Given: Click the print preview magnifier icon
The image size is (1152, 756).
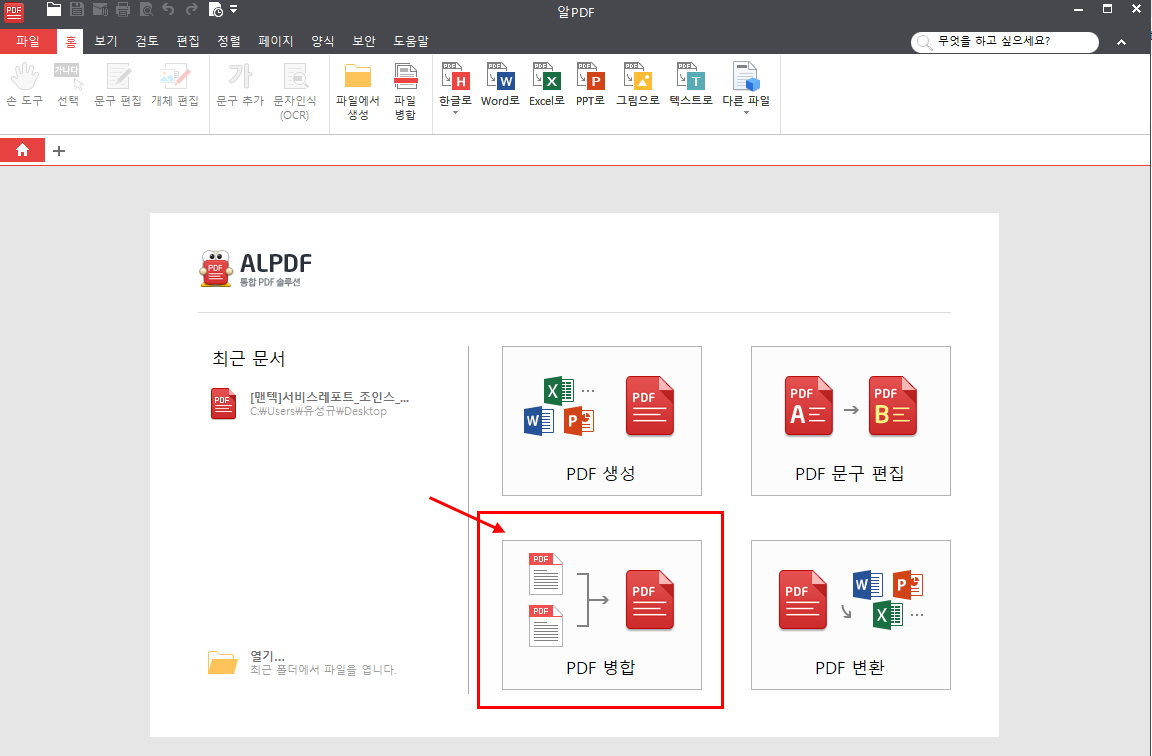Looking at the screenshot, I should click(146, 10).
